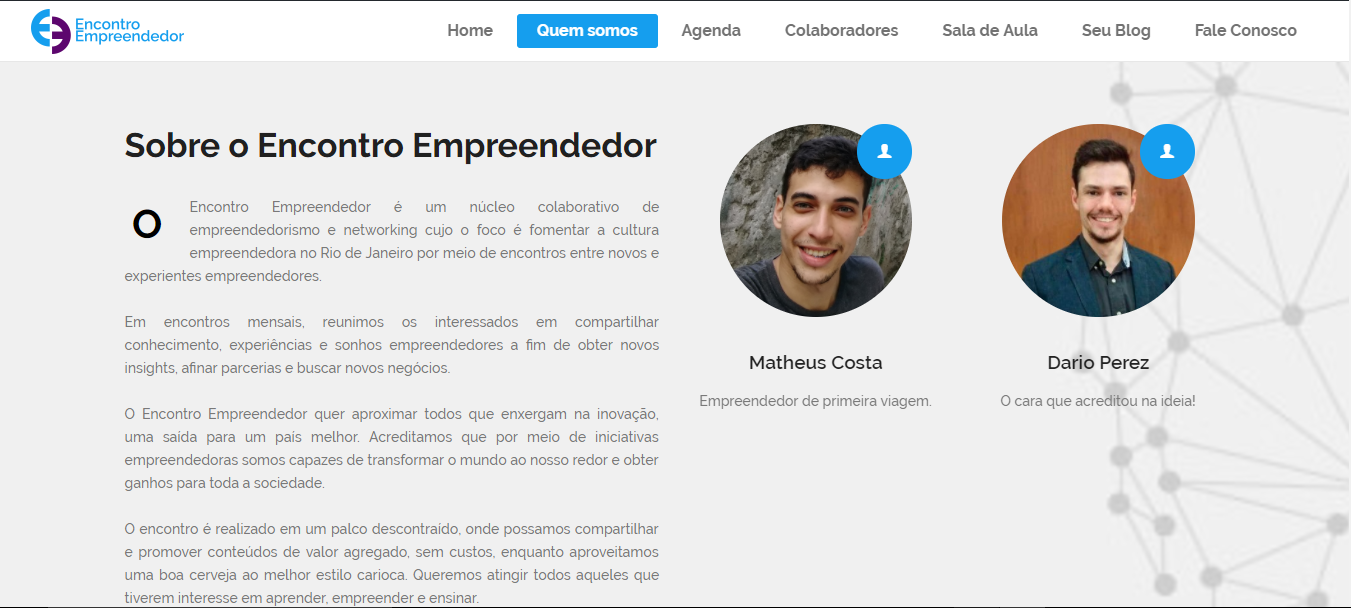
Task: Click Dario Perez's profile photo
Action: 1098,220
